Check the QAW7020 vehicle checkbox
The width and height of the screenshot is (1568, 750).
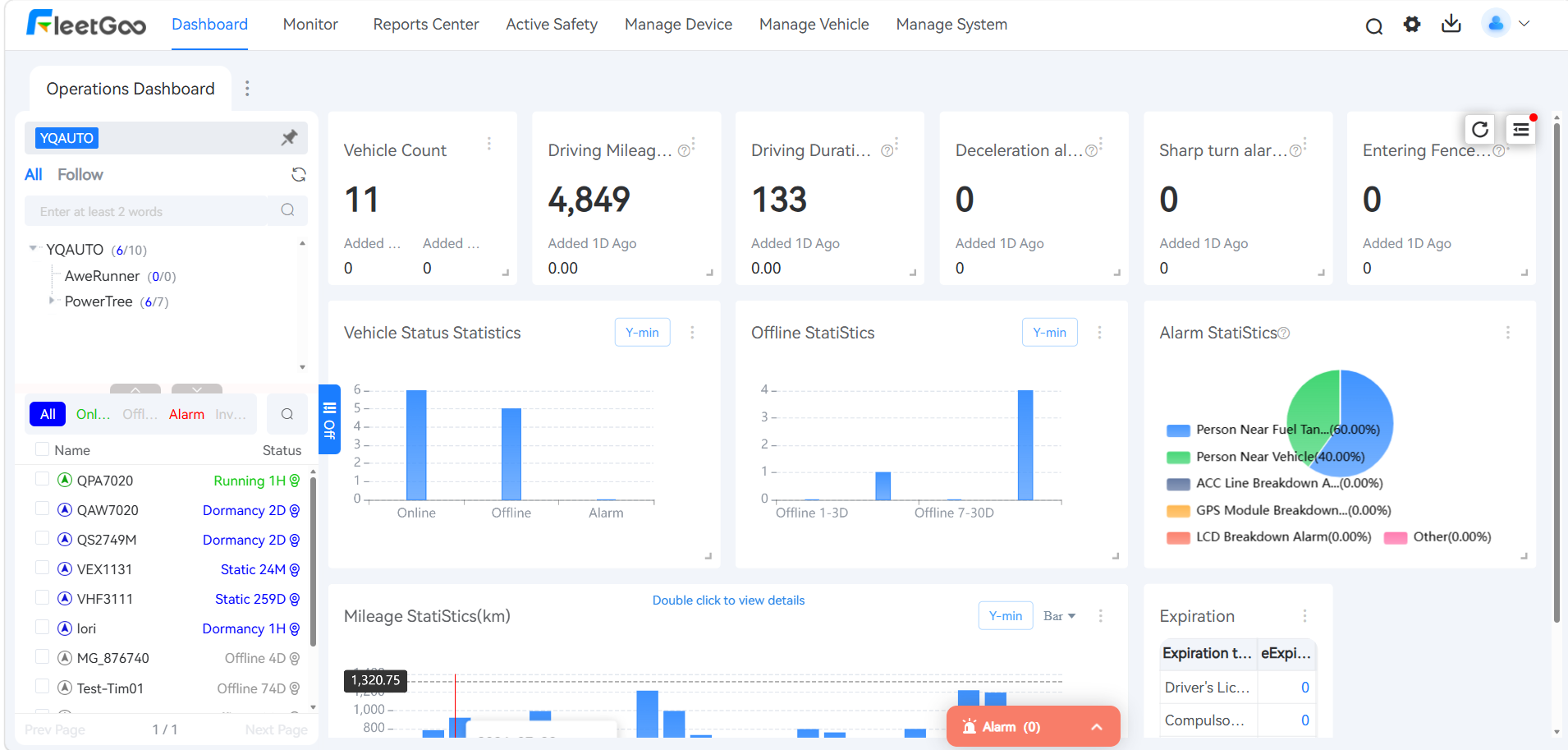click(x=43, y=508)
